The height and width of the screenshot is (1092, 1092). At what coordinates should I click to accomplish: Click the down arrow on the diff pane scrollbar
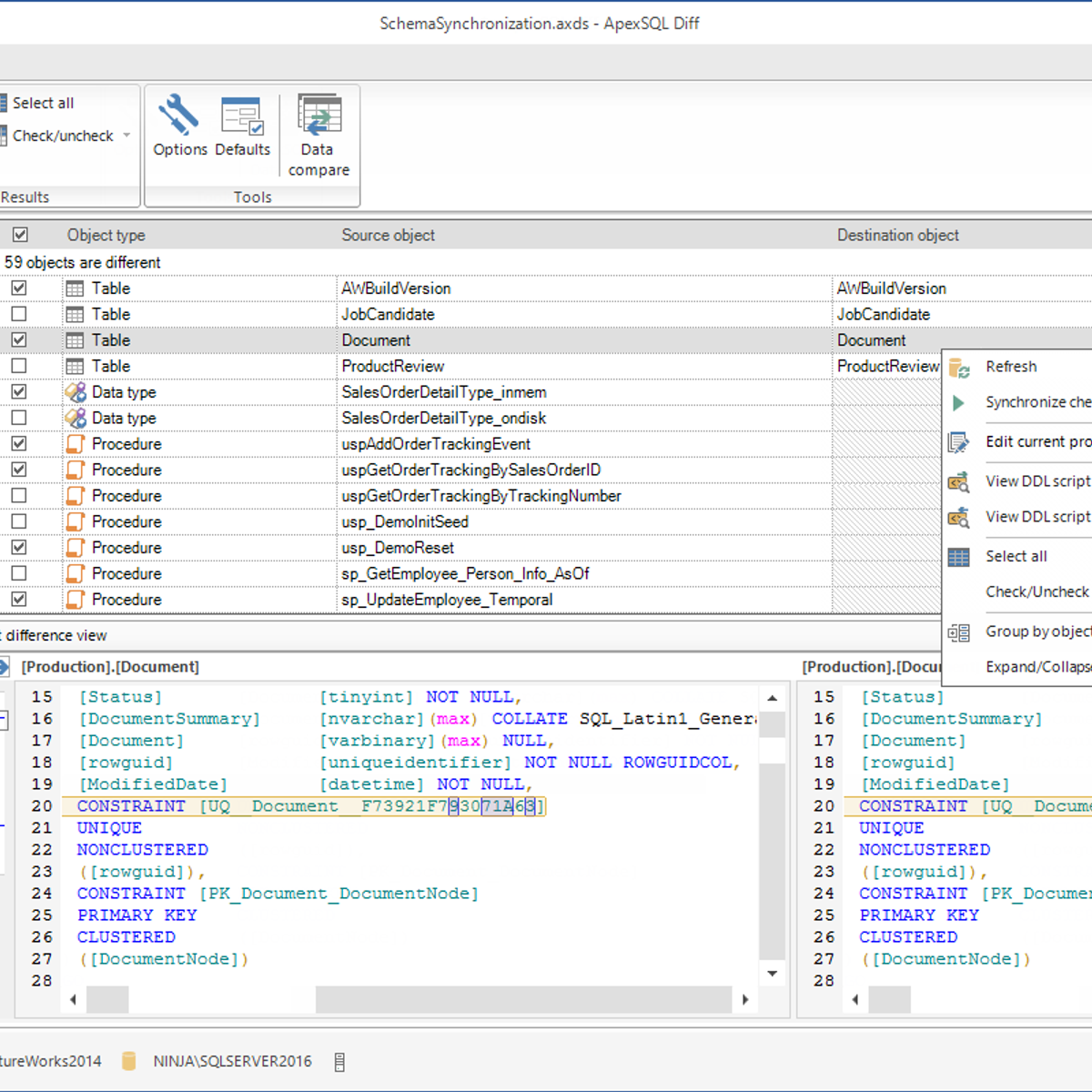click(x=773, y=974)
